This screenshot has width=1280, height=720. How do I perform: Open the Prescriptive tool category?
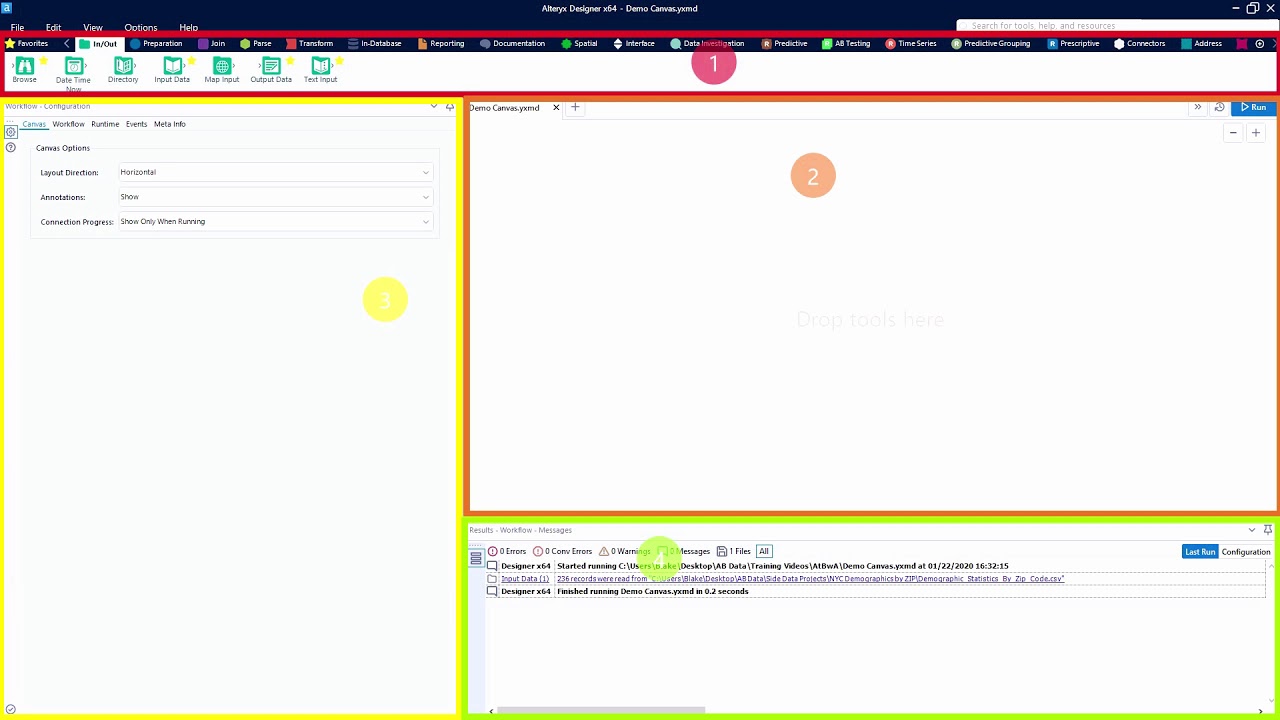[1074, 43]
